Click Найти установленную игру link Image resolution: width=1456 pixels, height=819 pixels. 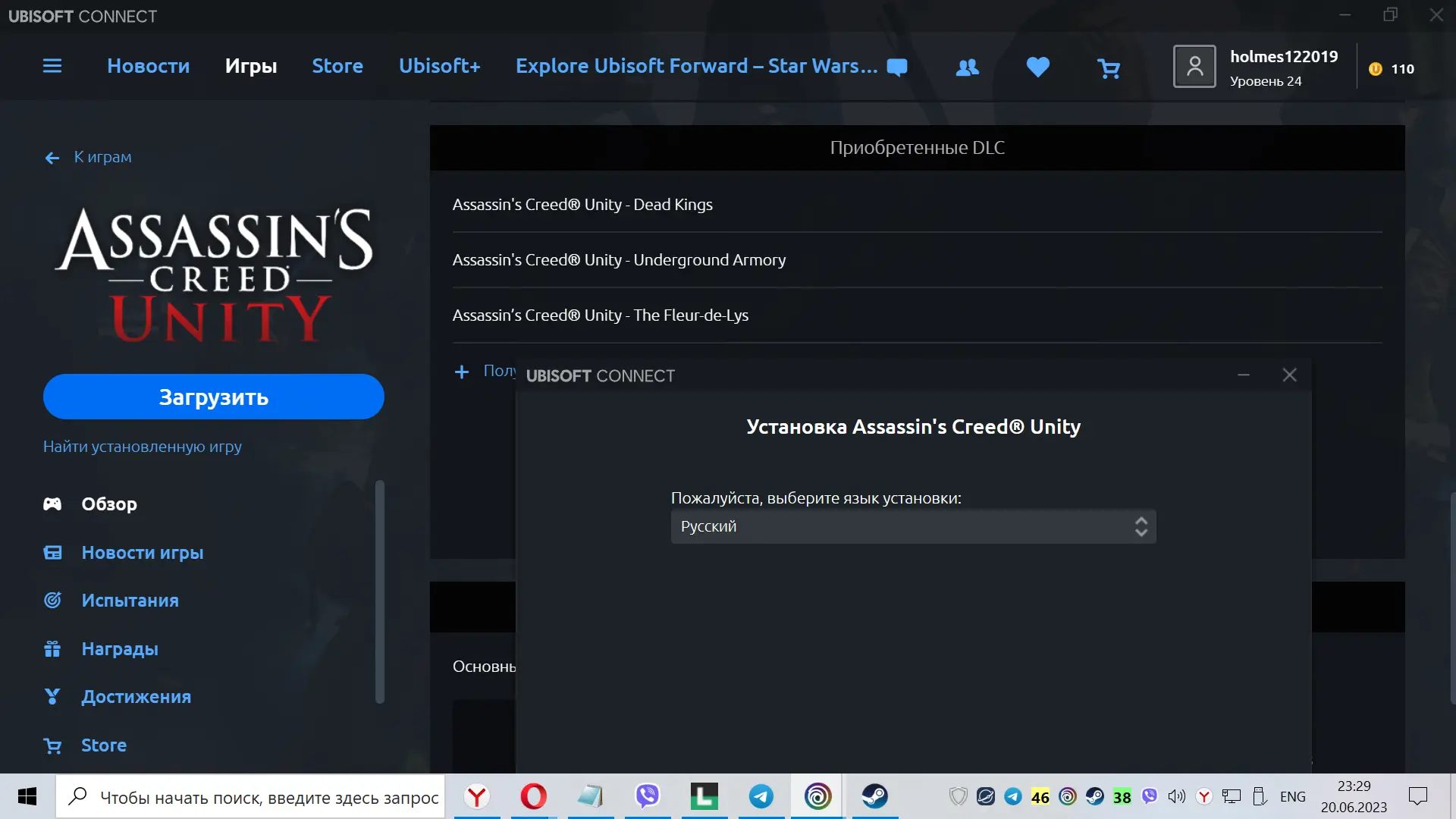pyautogui.click(x=143, y=447)
